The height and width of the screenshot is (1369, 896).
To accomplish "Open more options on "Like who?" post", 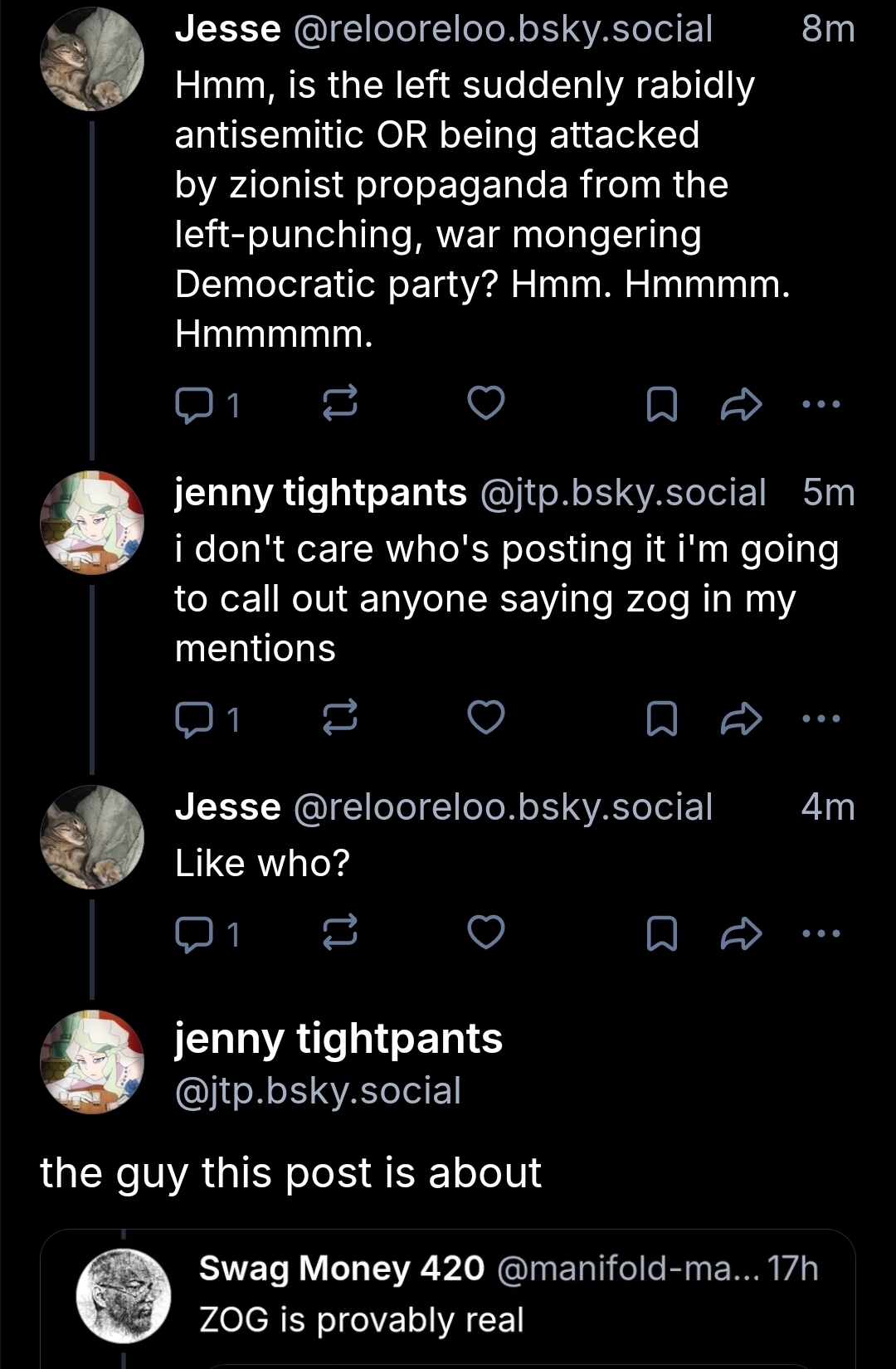I will coord(822,933).
